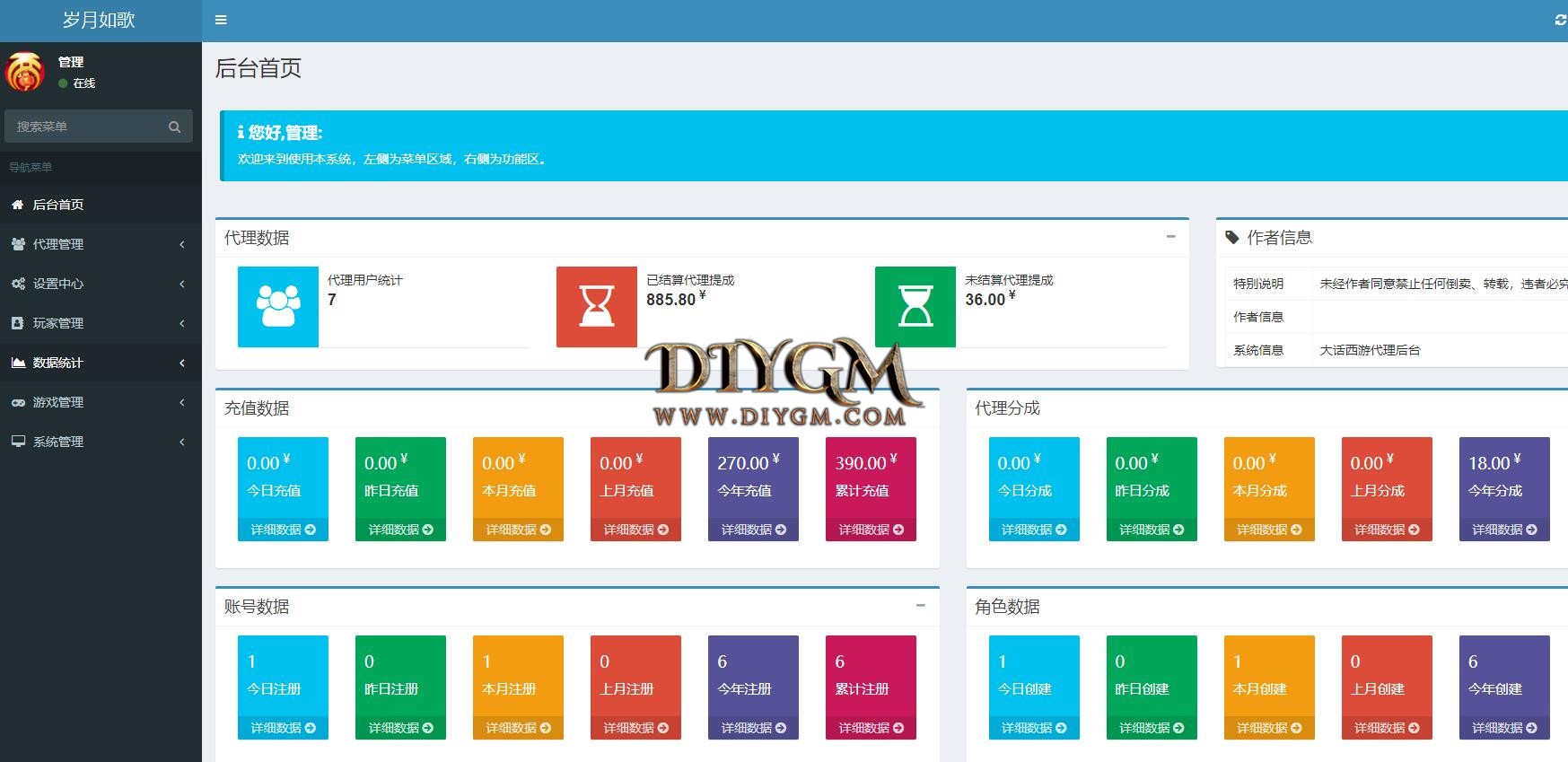Click the 岁月如歌 site title
Image resolution: width=1568 pixels, height=762 pixels.
pos(99,20)
